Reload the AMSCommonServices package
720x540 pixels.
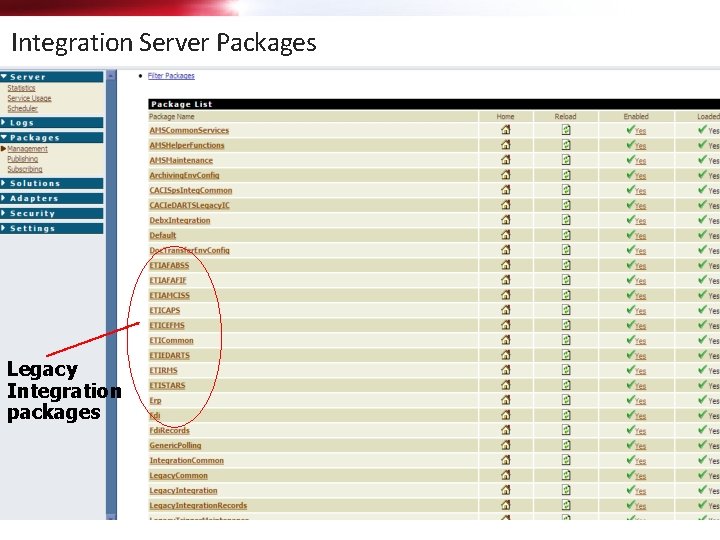tap(566, 130)
